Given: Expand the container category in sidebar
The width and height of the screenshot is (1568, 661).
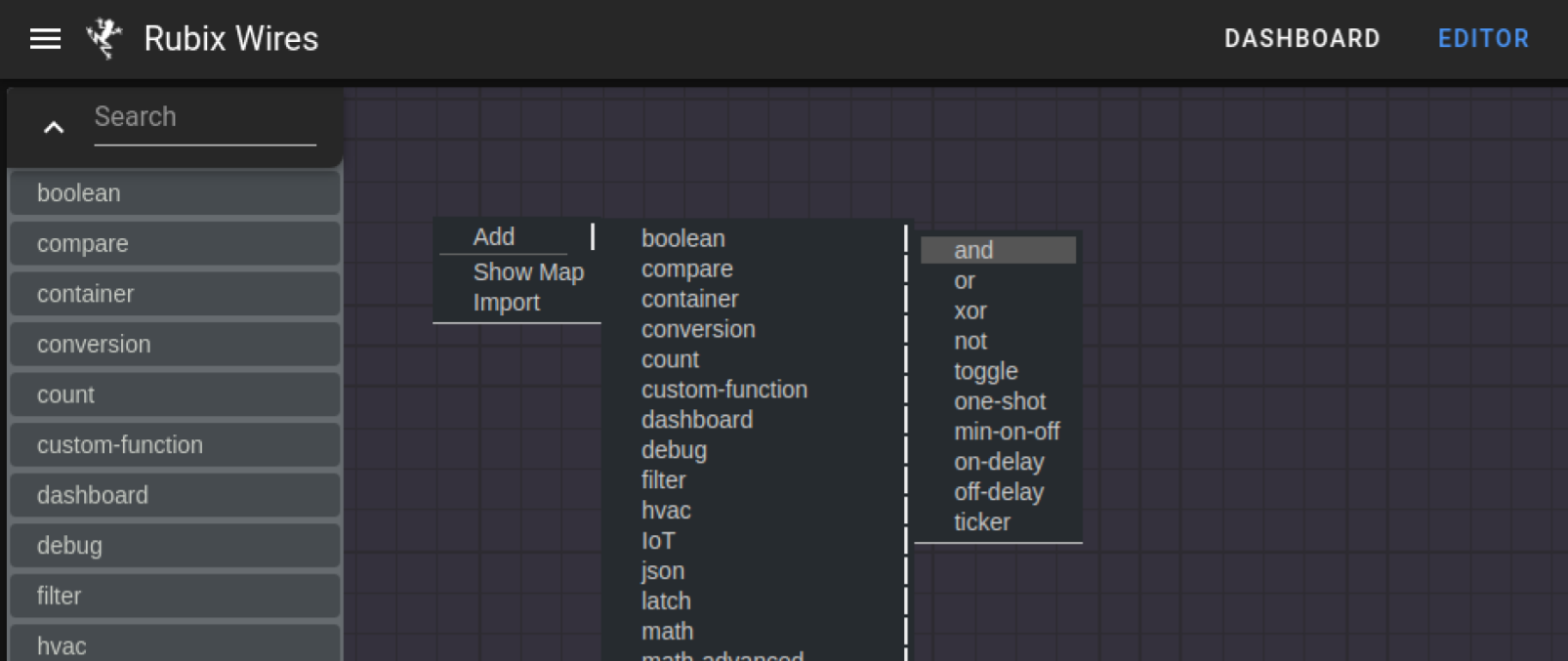Looking at the screenshot, I should pyautogui.click(x=176, y=294).
